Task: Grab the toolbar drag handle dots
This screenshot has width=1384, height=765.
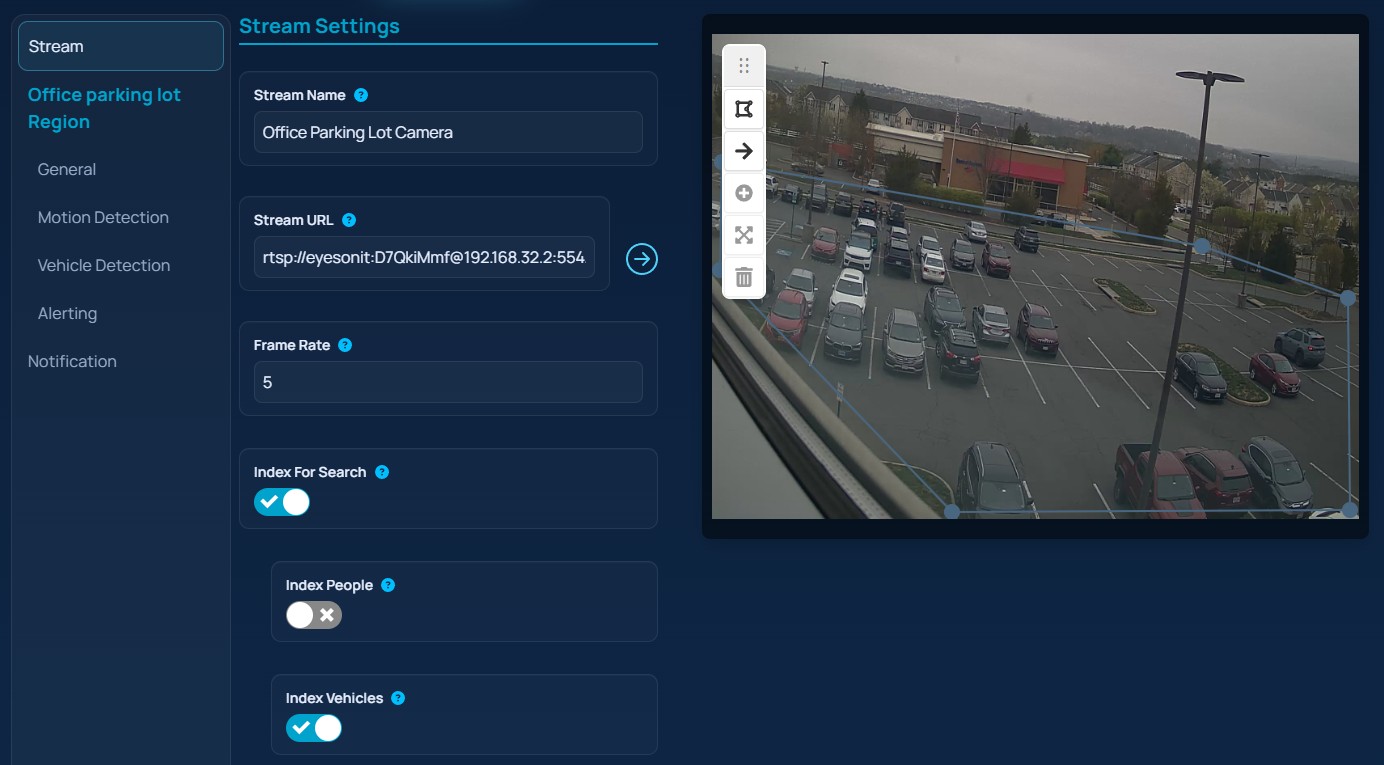Action: [743, 64]
